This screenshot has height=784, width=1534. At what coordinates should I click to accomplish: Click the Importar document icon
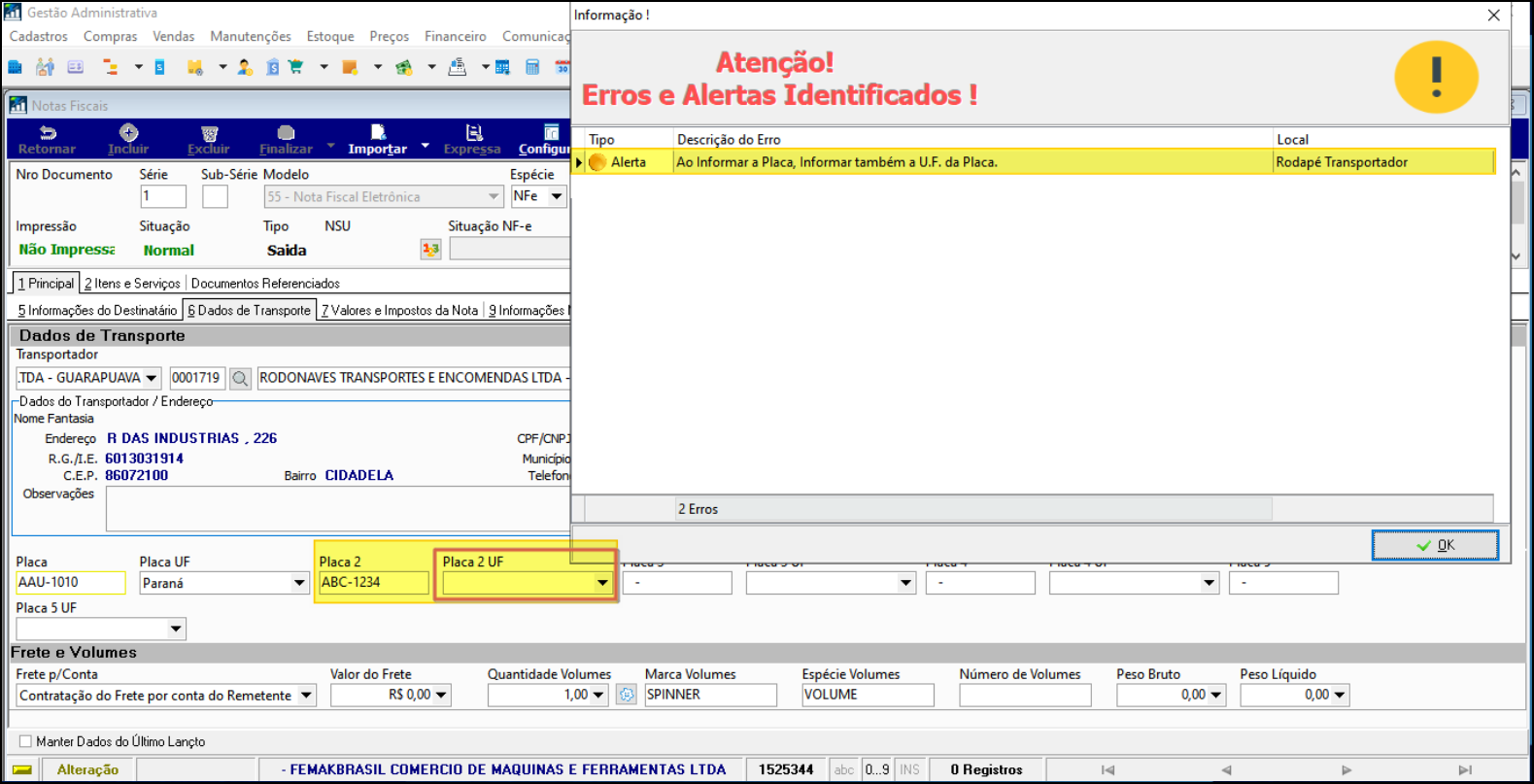pos(378,132)
